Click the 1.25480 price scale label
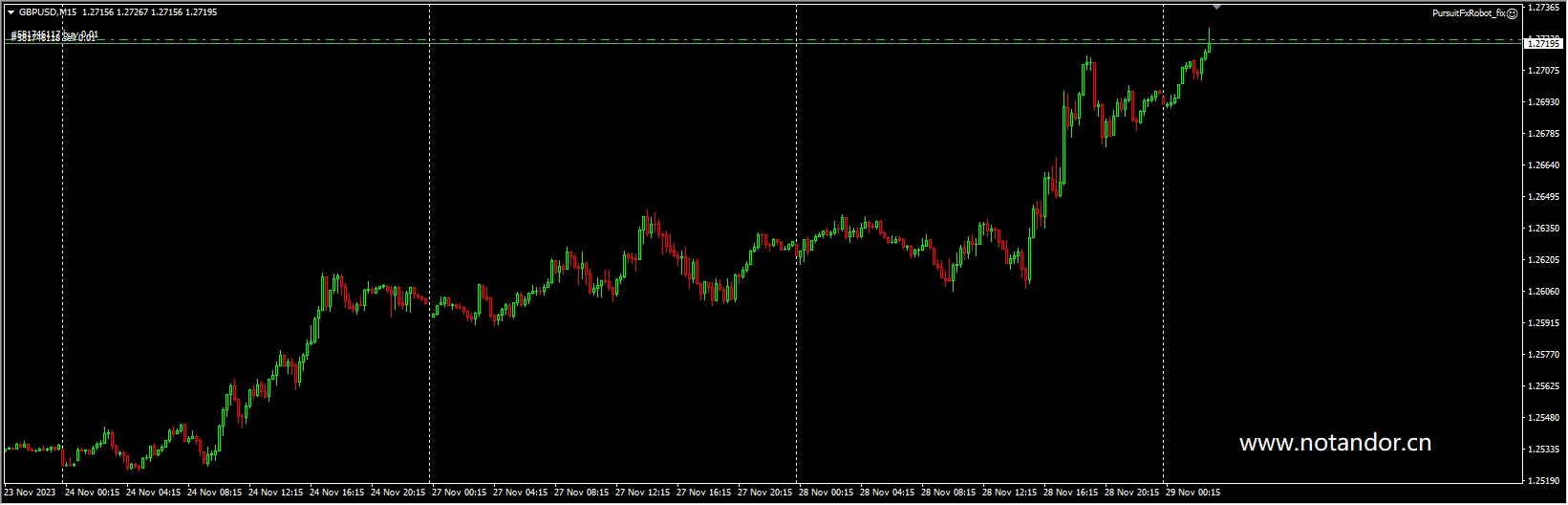Viewport: 1568px width, 505px height. pos(1544,418)
